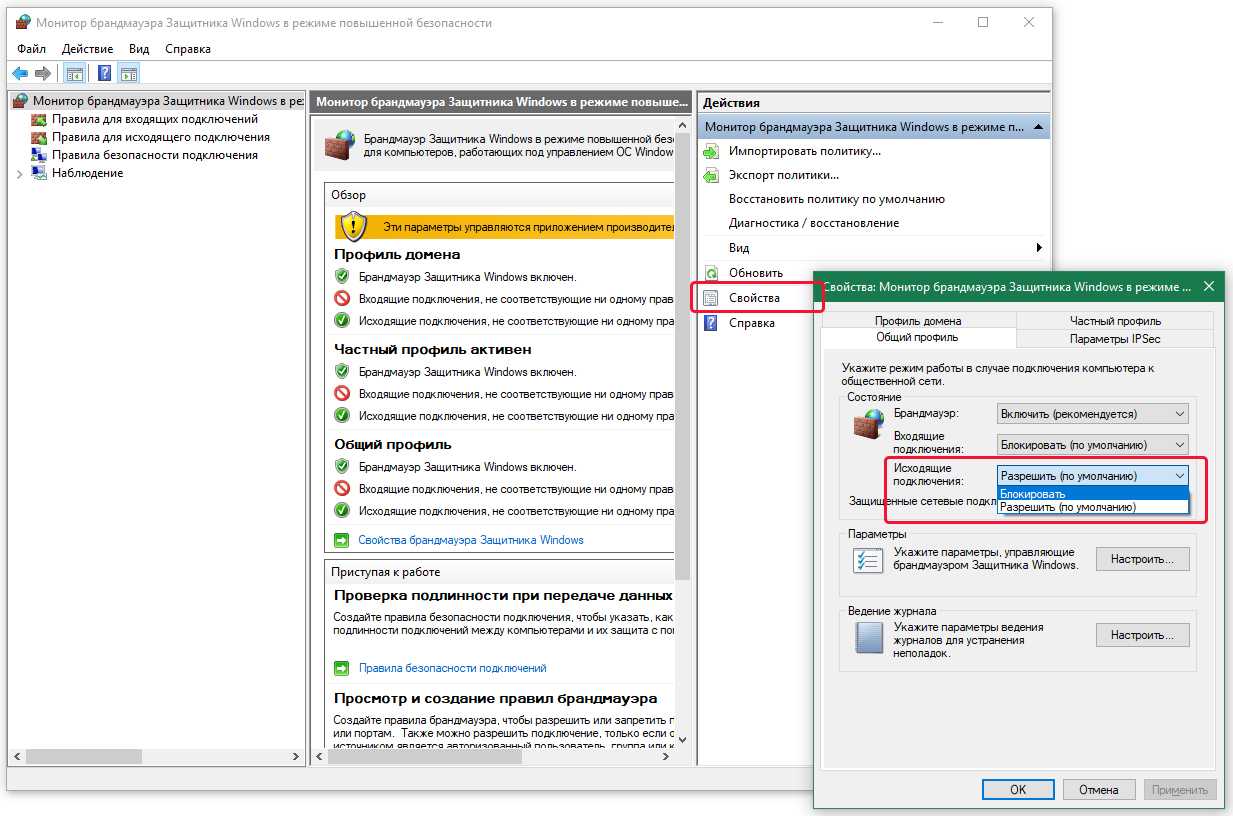The image size is (1233, 816).
Task: Expand the Наблюдение tree node
Action: click(x=19, y=173)
